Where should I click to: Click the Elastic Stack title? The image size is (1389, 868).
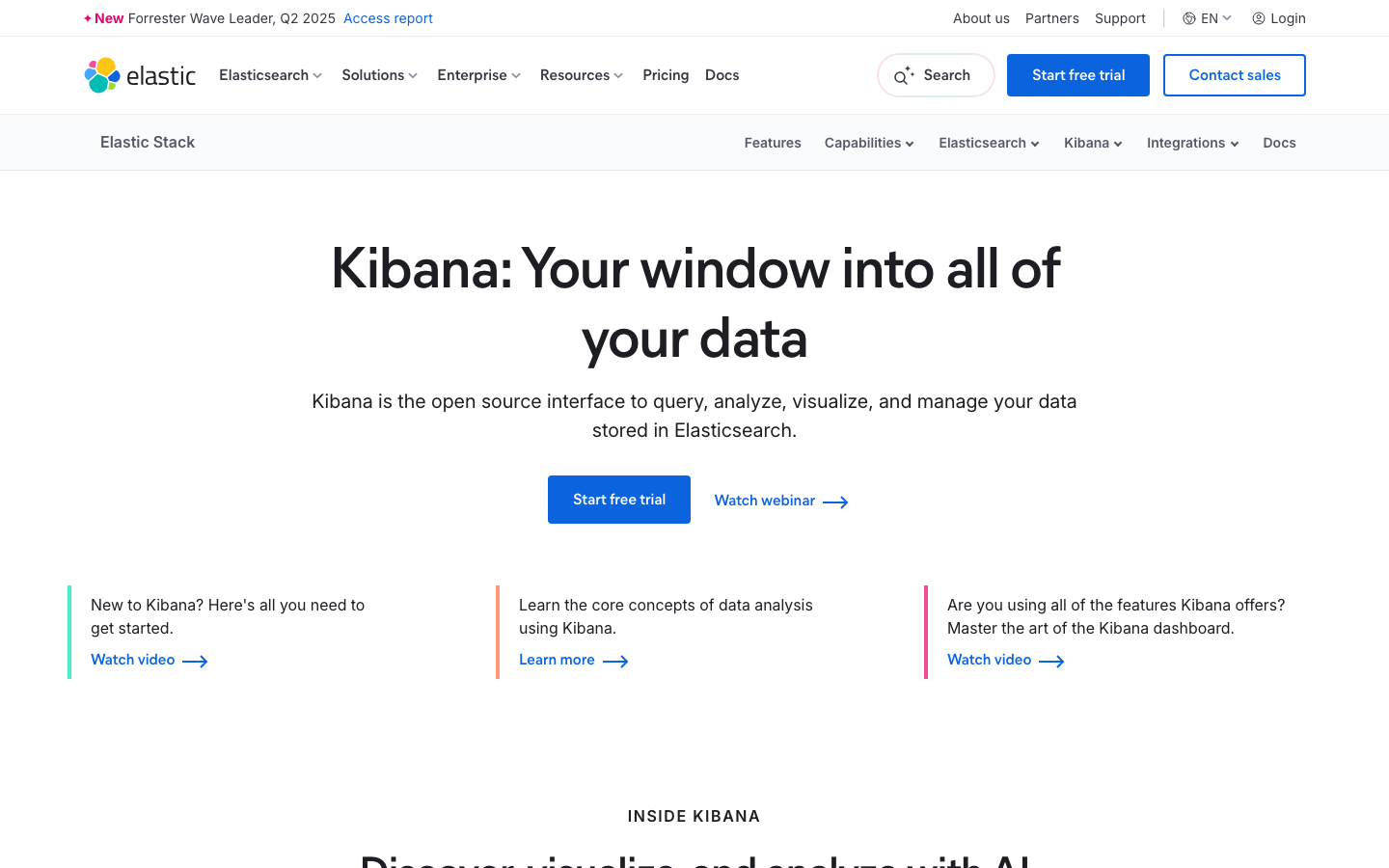click(x=148, y=142)
